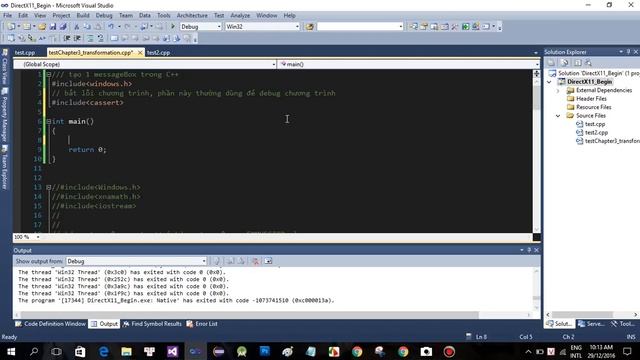Collapse the Source Files folder
This screenshot has width=640, height=360.
[558, 116]
